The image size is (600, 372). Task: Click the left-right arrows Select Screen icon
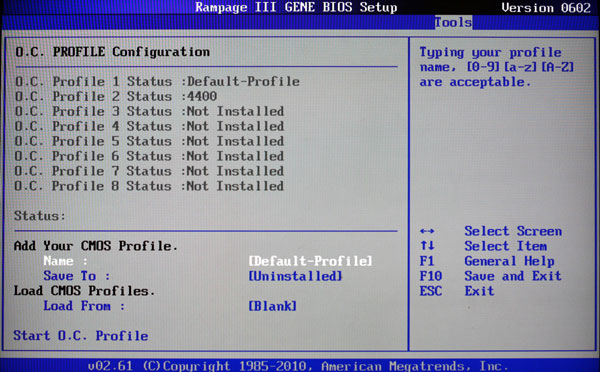(427, 231)
